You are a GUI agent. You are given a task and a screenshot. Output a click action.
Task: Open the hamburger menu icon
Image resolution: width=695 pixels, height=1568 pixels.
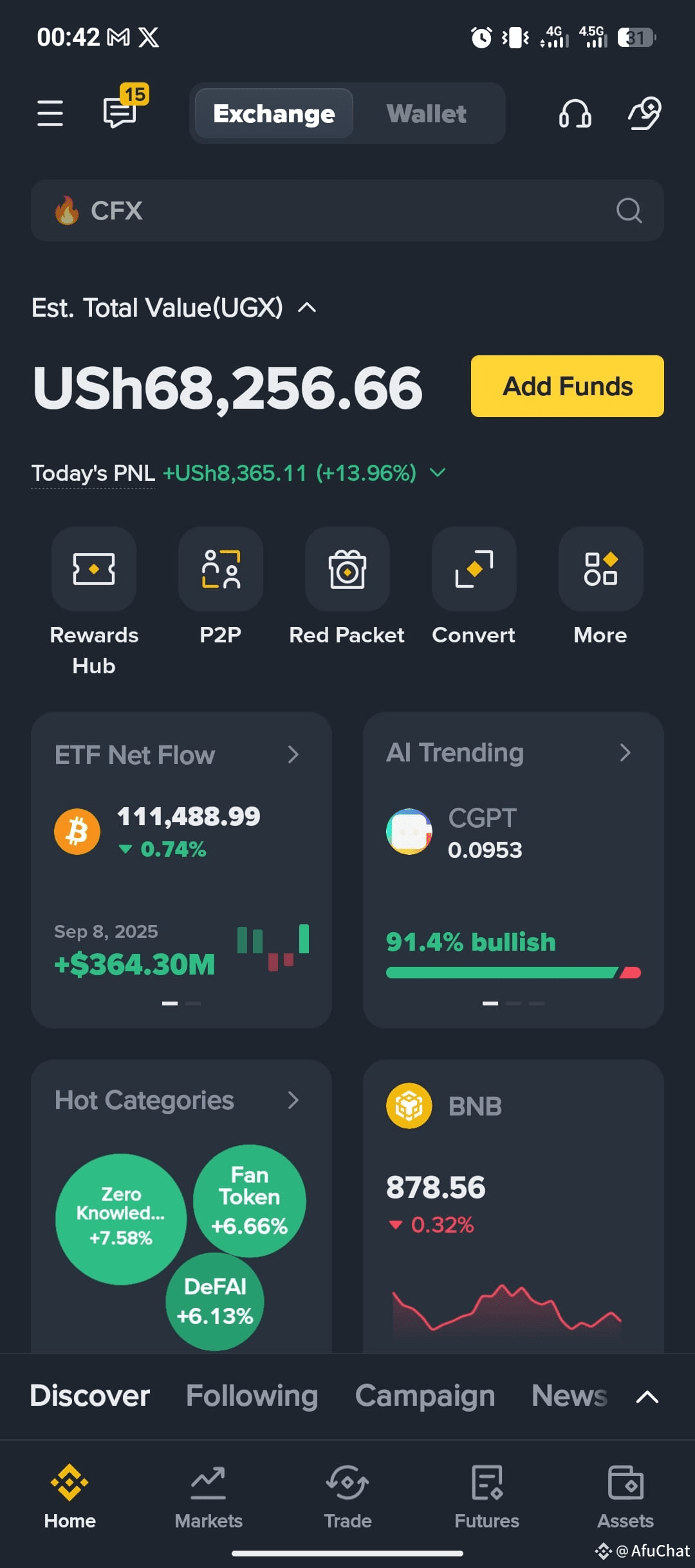click(50, 113)
